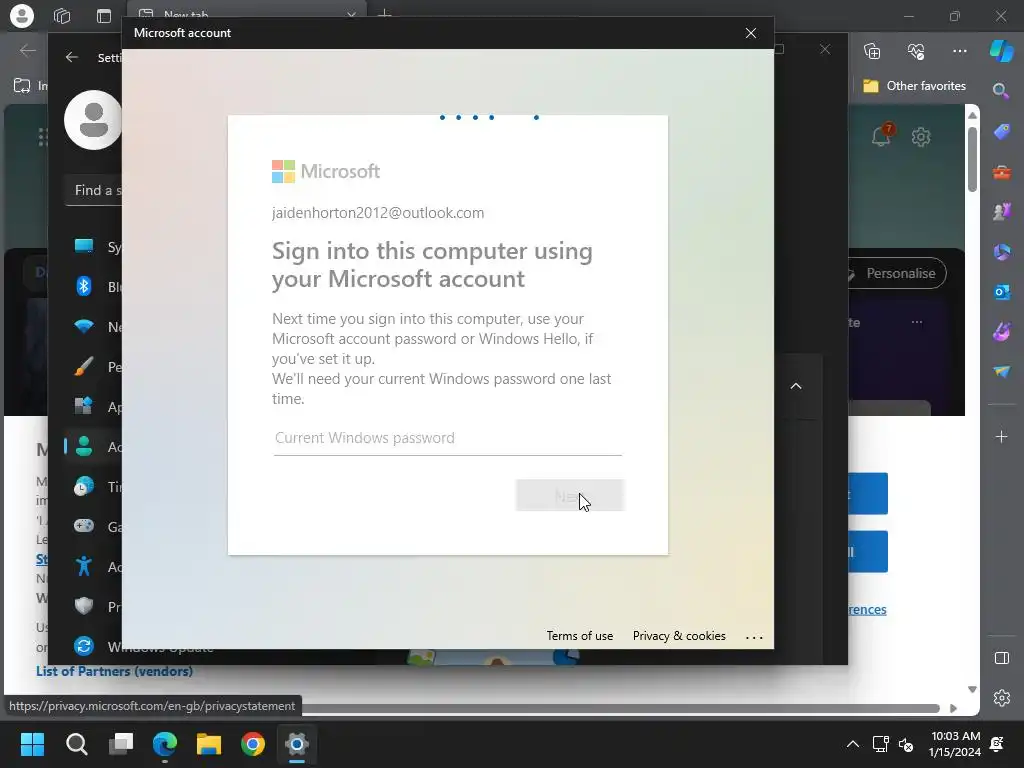Select the Accessibility figure icon in Settings

[84, 566]
